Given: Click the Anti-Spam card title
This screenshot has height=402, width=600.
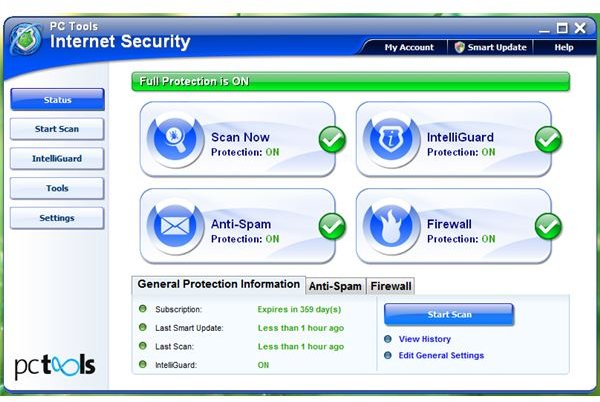Looking at the screenshot, I should (x=241, y=224).
